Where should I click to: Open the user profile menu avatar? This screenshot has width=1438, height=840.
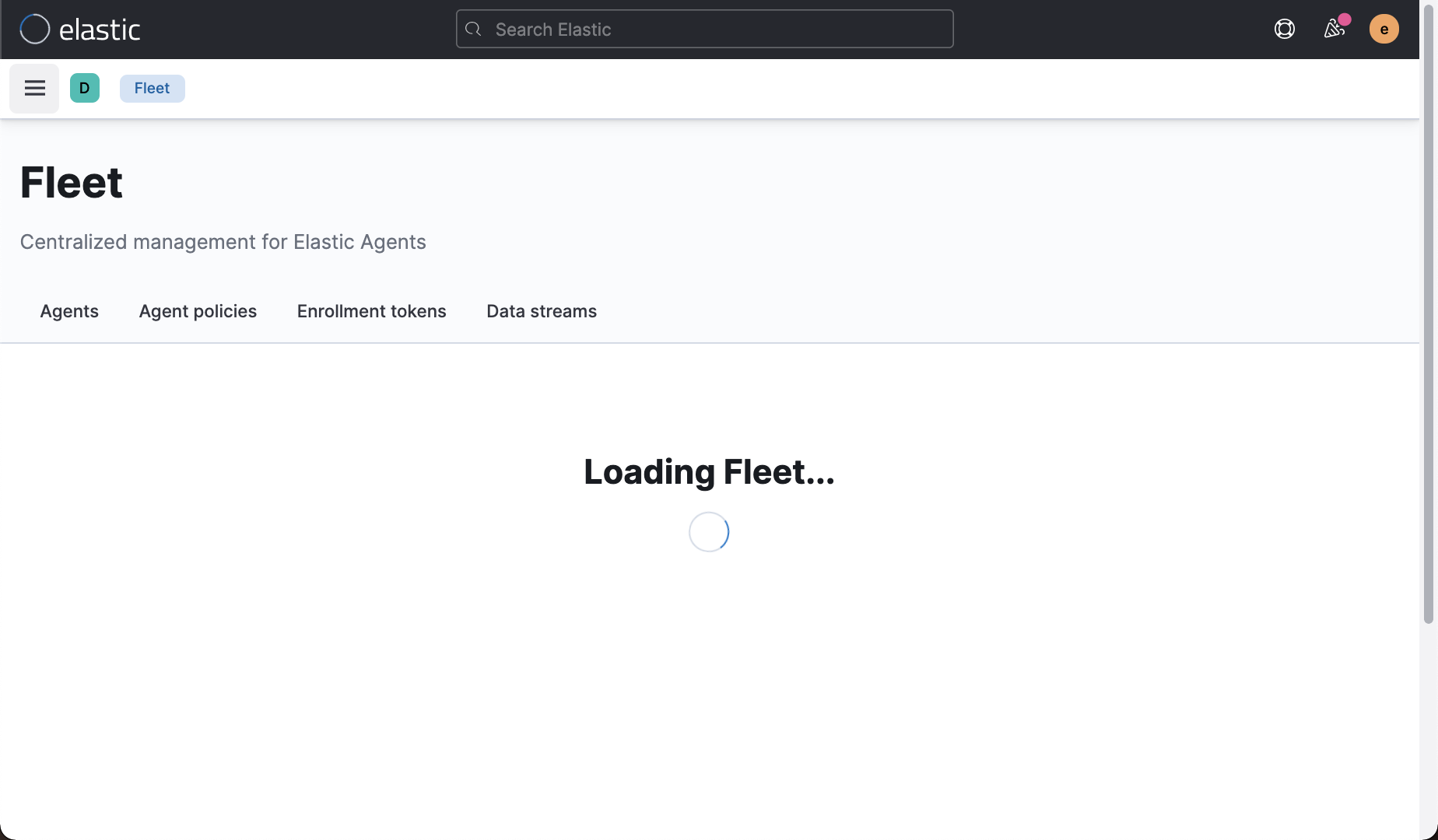click(1384, 29)
